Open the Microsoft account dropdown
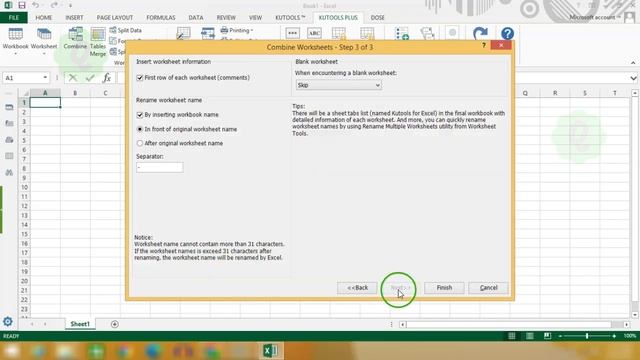Viewport: 640px width, 360px height. pyautogui.click(x=595, y=17)
